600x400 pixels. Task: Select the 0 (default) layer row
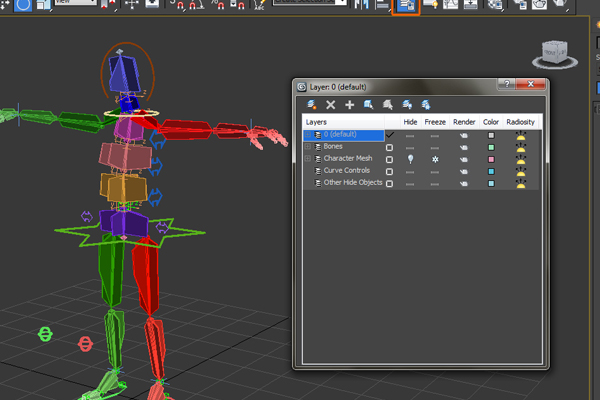pyautogui.click(x=421, y=135)
